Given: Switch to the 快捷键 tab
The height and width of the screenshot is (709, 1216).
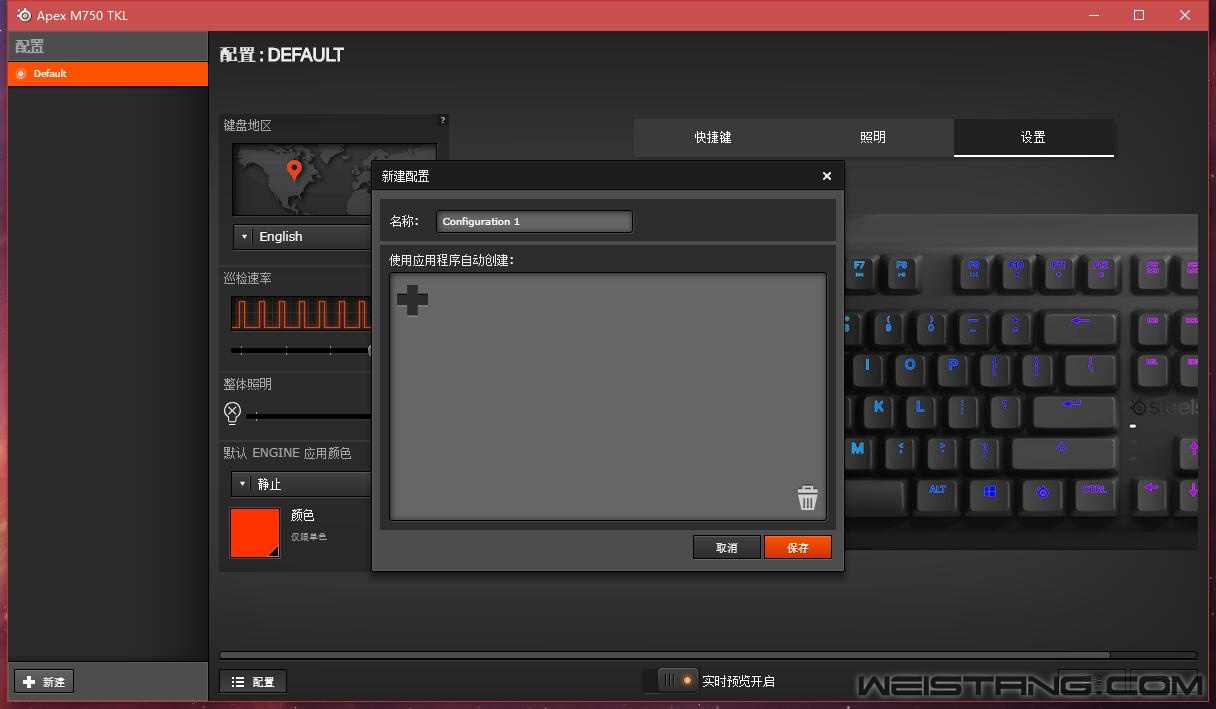Looking at the screenshot, I should click(x=713, y=138).
